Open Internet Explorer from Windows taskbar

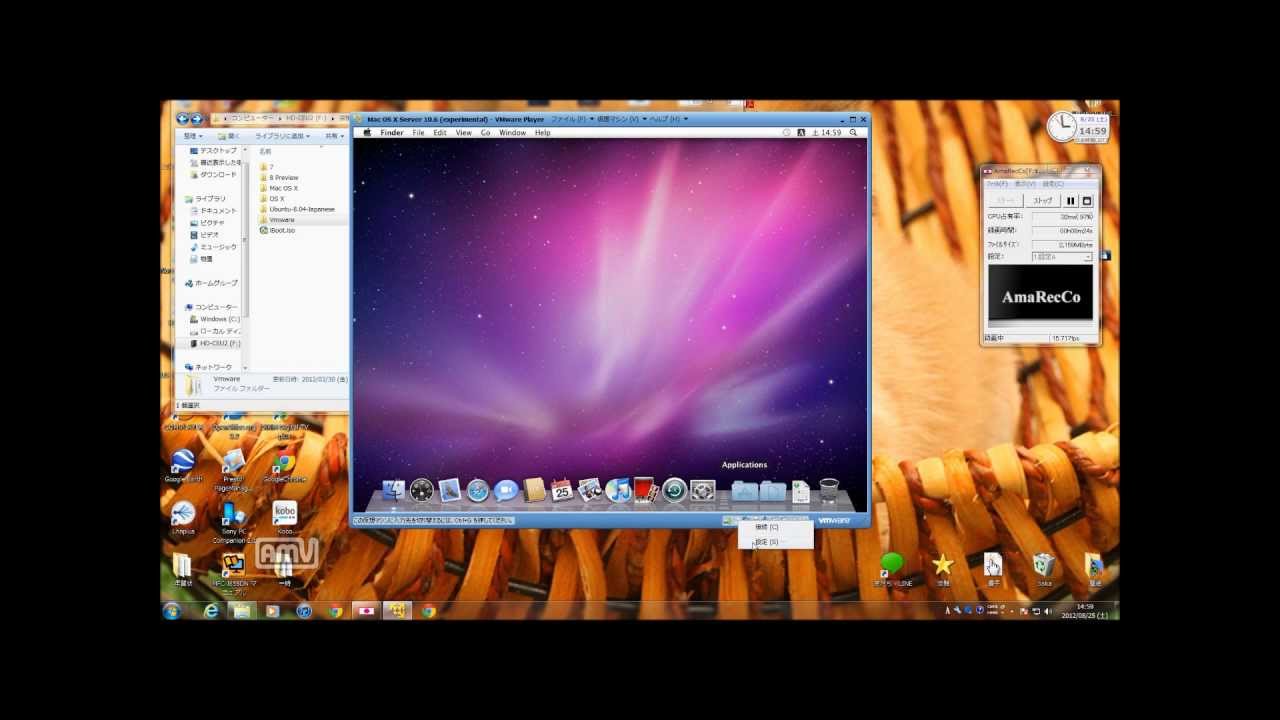coord(211,610)
